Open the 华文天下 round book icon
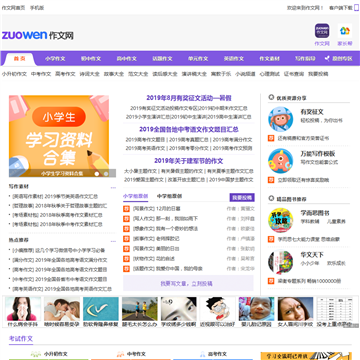Image resolution: width=360 pixels, height=360 pixels. pos(281,262)
